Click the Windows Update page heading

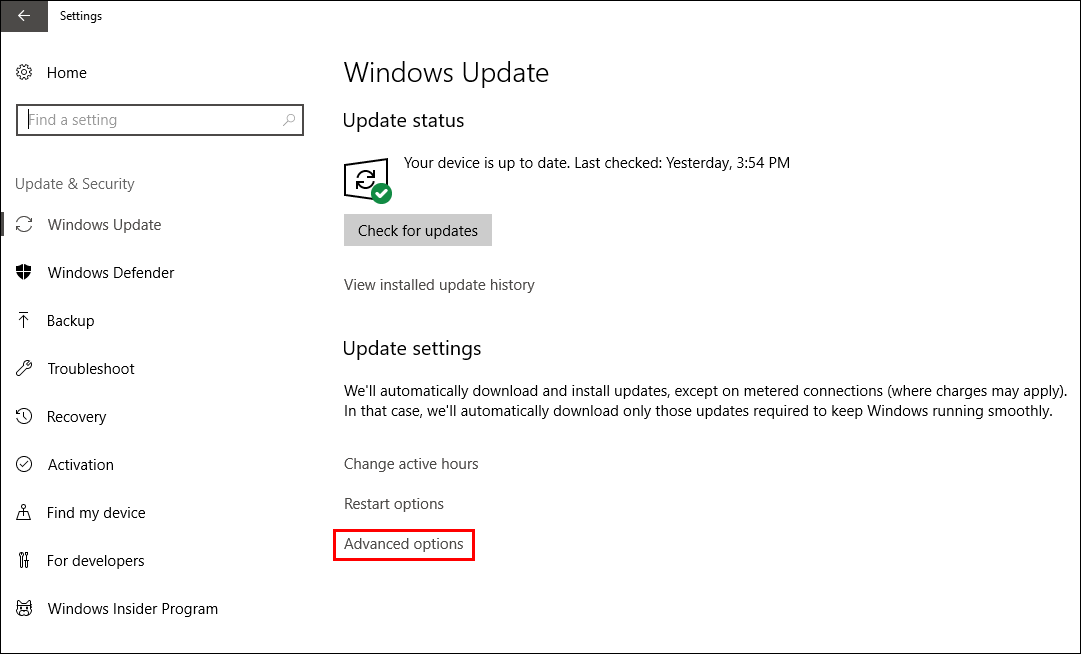tap(446, 72)
